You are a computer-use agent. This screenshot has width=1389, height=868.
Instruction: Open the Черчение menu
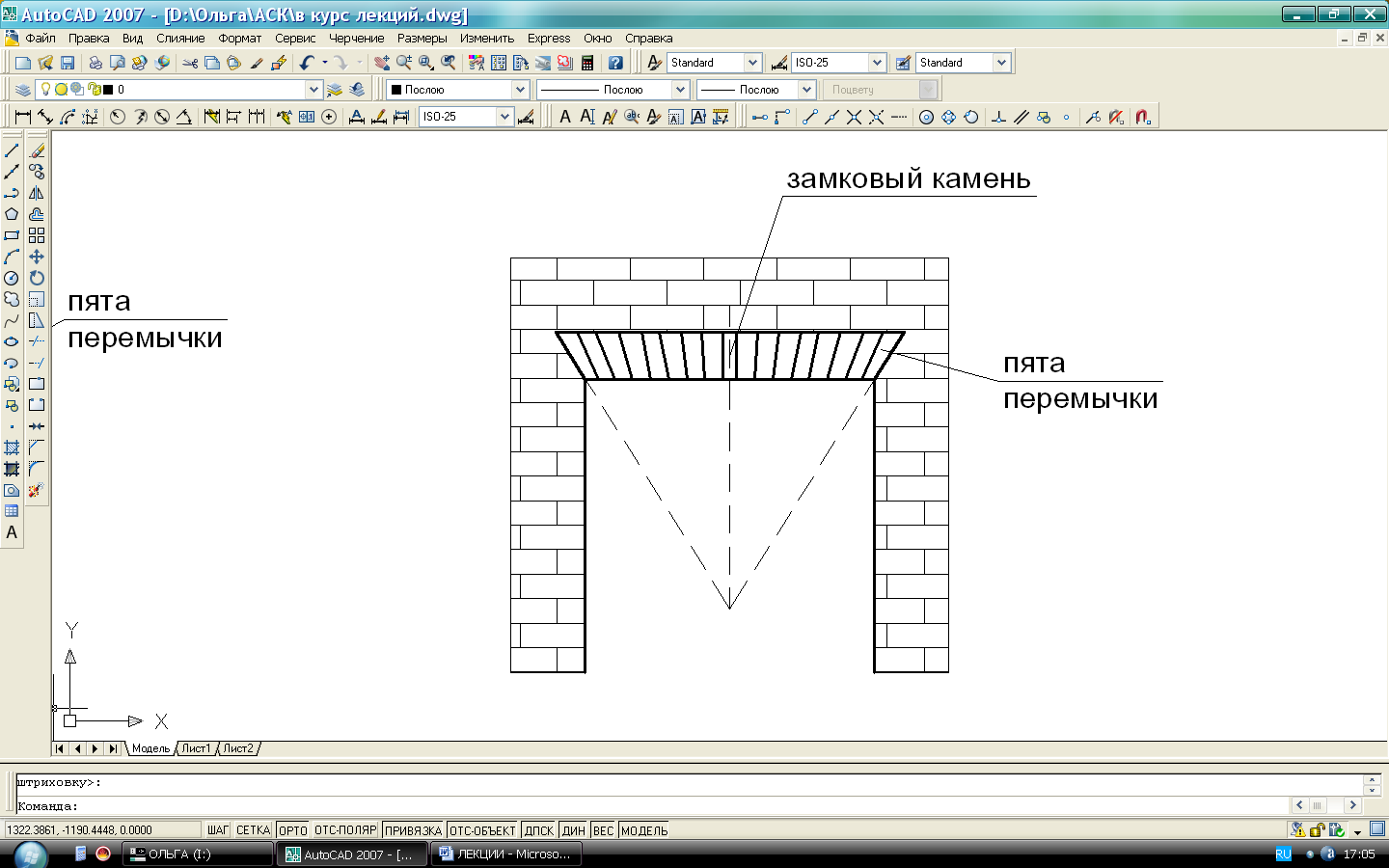pos(356,39)
